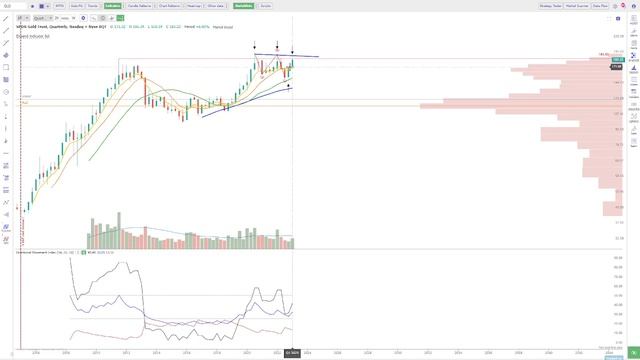Image resolution: width=640 pixels, height=360 pixels.
Task: Toggle Candle Patterns recognition
Action: tap(139, 6)
